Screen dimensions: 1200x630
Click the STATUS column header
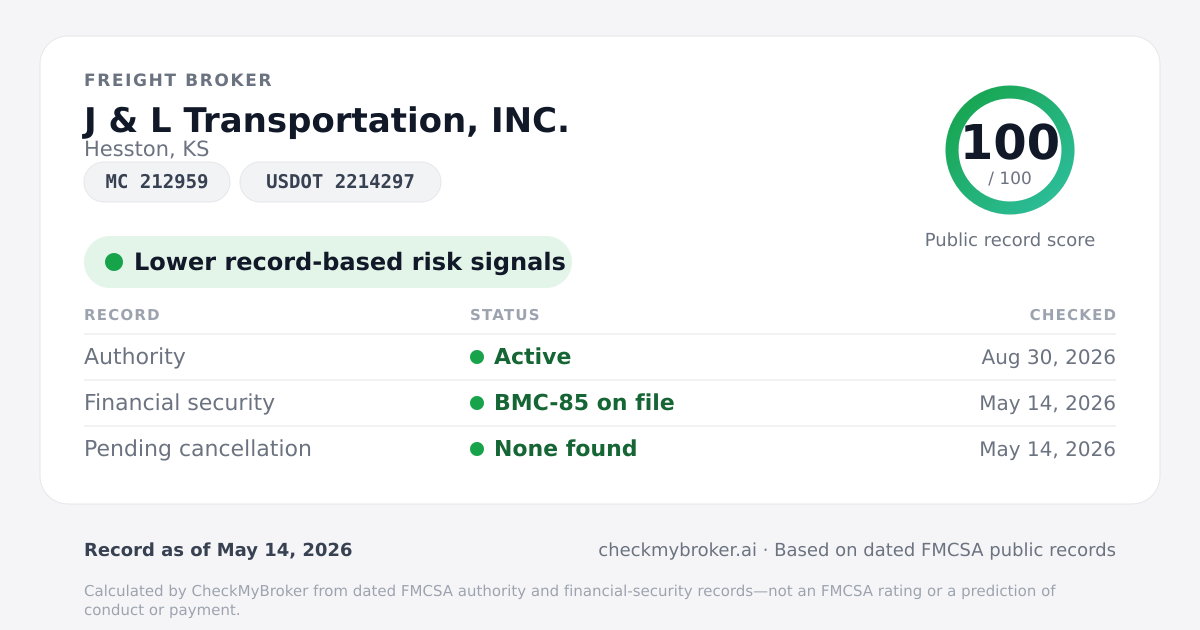coord(505,315)
